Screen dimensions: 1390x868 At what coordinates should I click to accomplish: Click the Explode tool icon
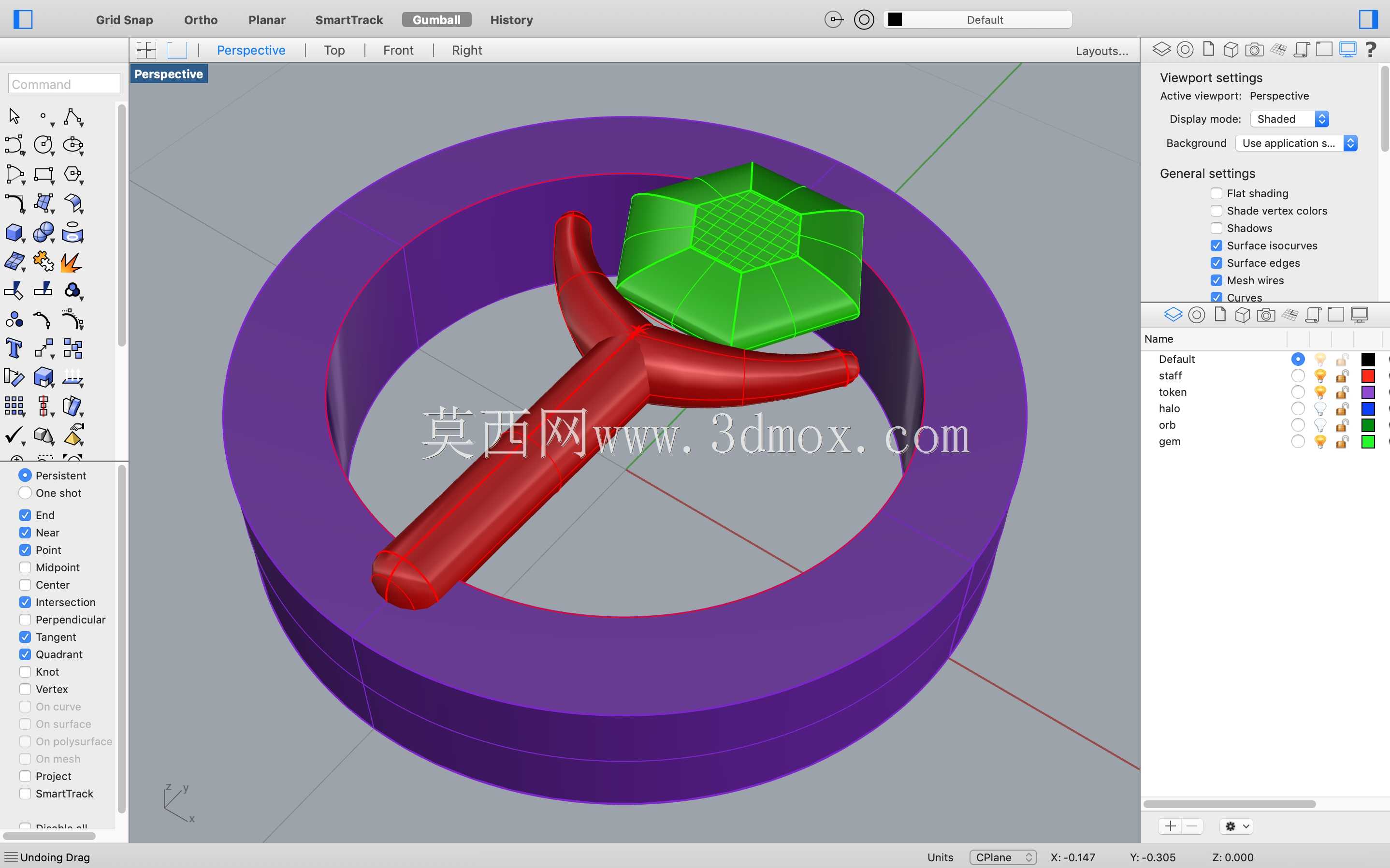click(x=71, y=262)
